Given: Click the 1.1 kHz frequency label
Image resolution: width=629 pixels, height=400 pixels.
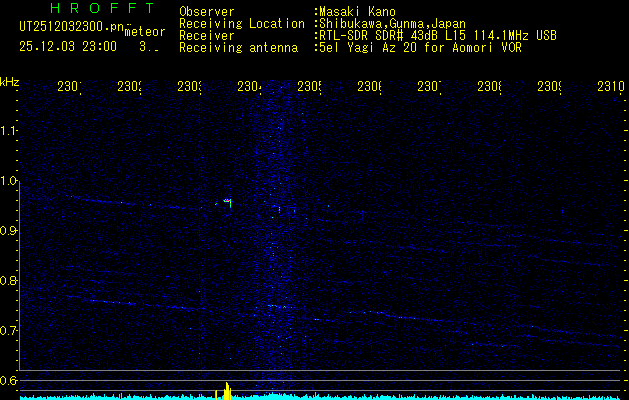Looking at the screenshot, I should 8,130.
